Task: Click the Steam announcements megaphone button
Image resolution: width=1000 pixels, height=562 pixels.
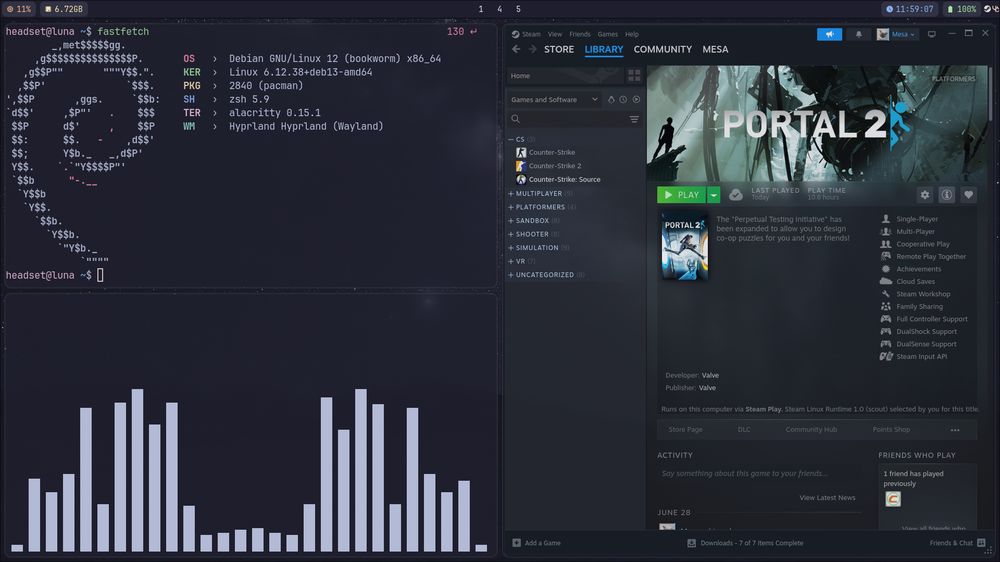Action: (x=829, y=34)
